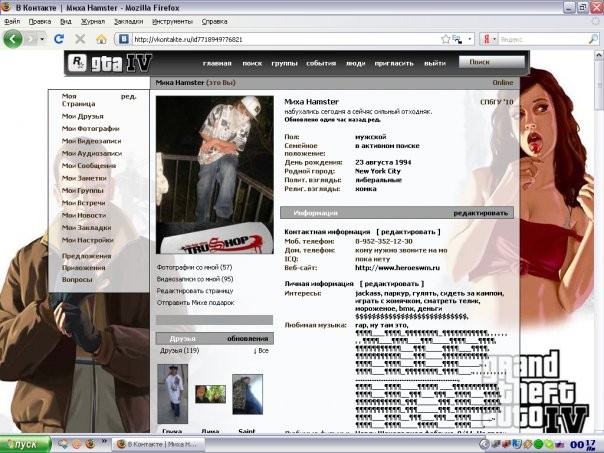Image resolution: width=604 pixels, height=453 pixels.
Task: Open the Файл menu
Action: [x=12, y=22]
